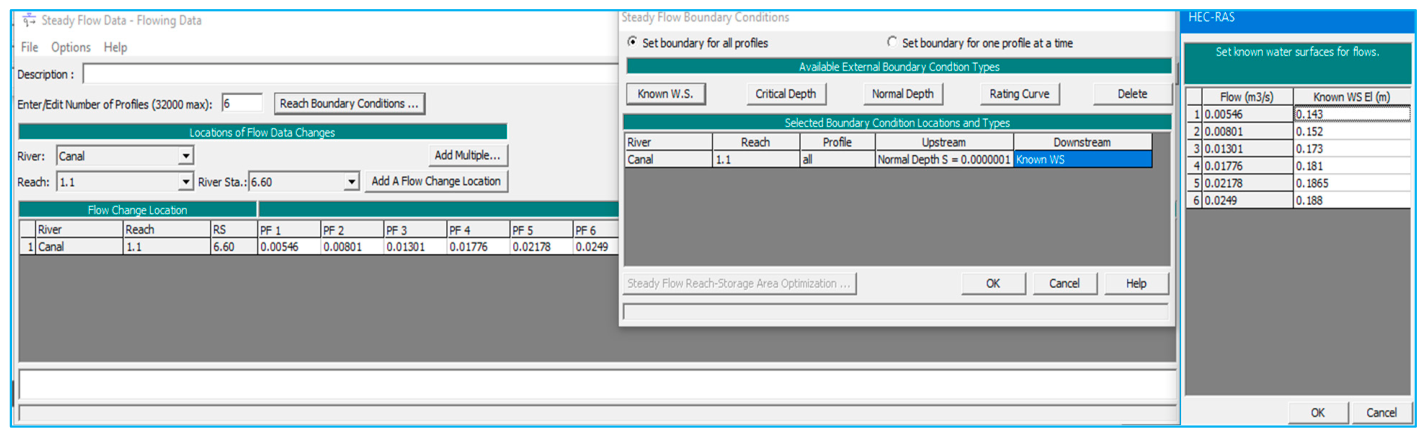Click Known WS El cell 0.173
Screen dimensions: 1425x436
click(x=1352, y=148)
